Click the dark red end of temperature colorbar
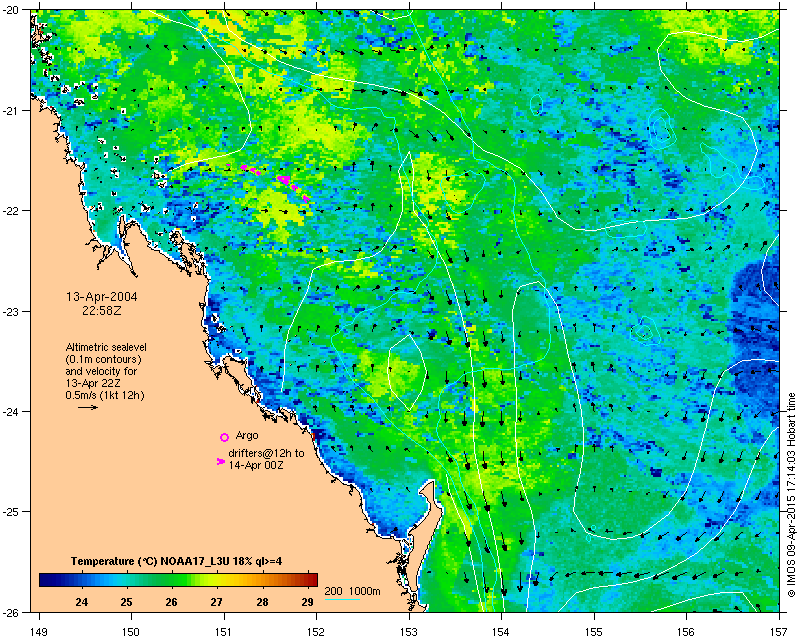The height and width of the screenshot is (640, 800). point(311,580)
